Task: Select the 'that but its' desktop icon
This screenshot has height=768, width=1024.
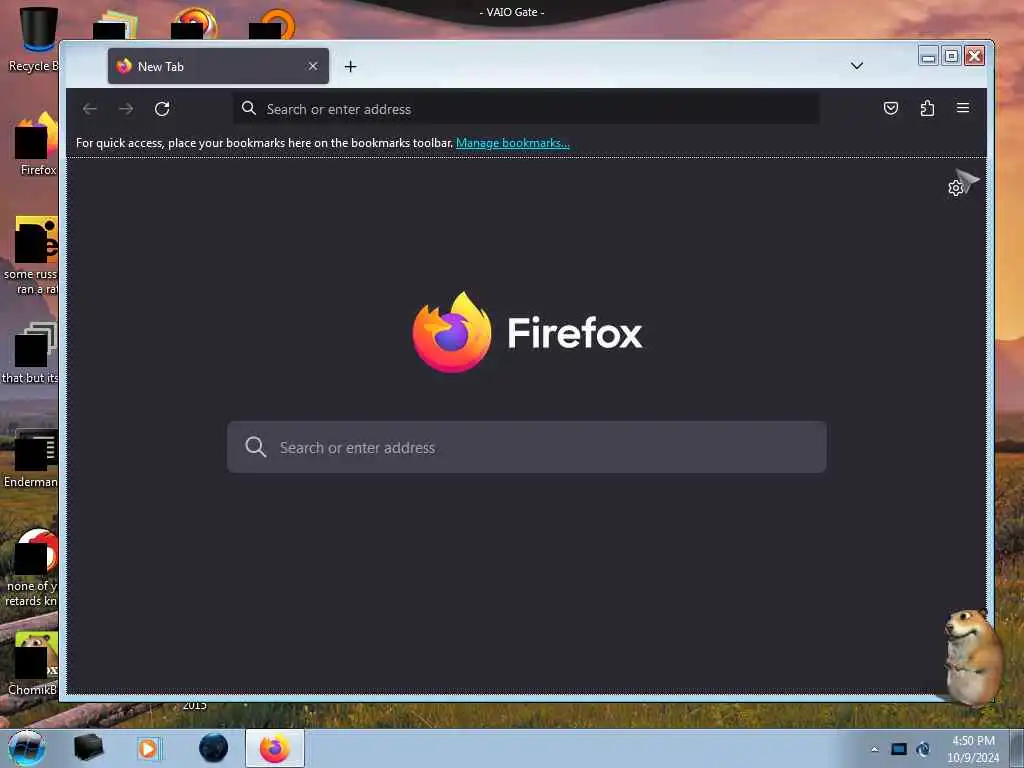Action: point(31,353)
